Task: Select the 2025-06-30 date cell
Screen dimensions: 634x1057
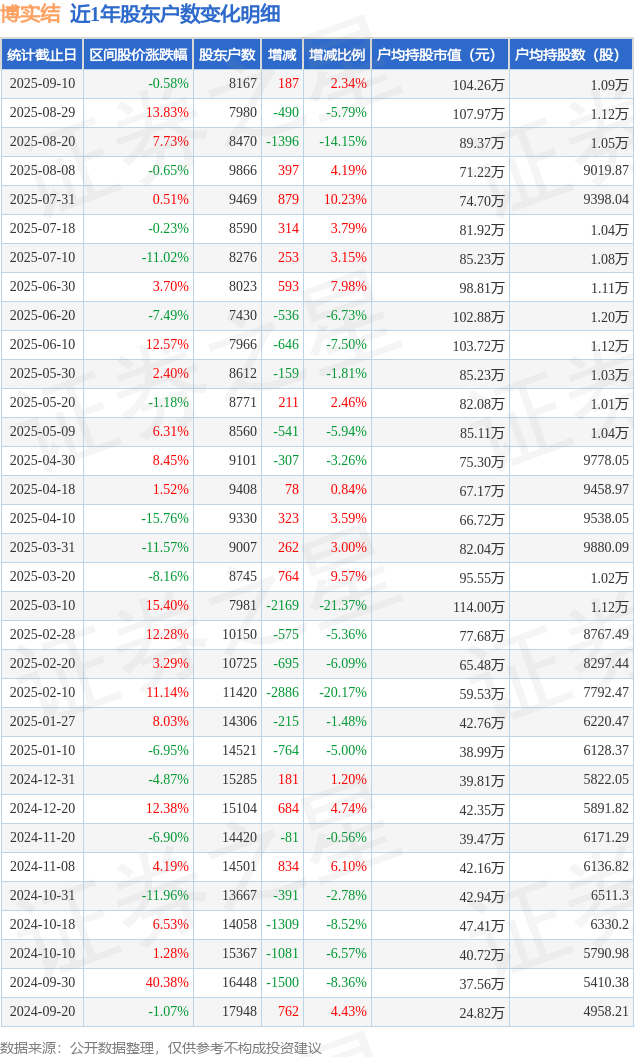Action: tap(41, 287)
